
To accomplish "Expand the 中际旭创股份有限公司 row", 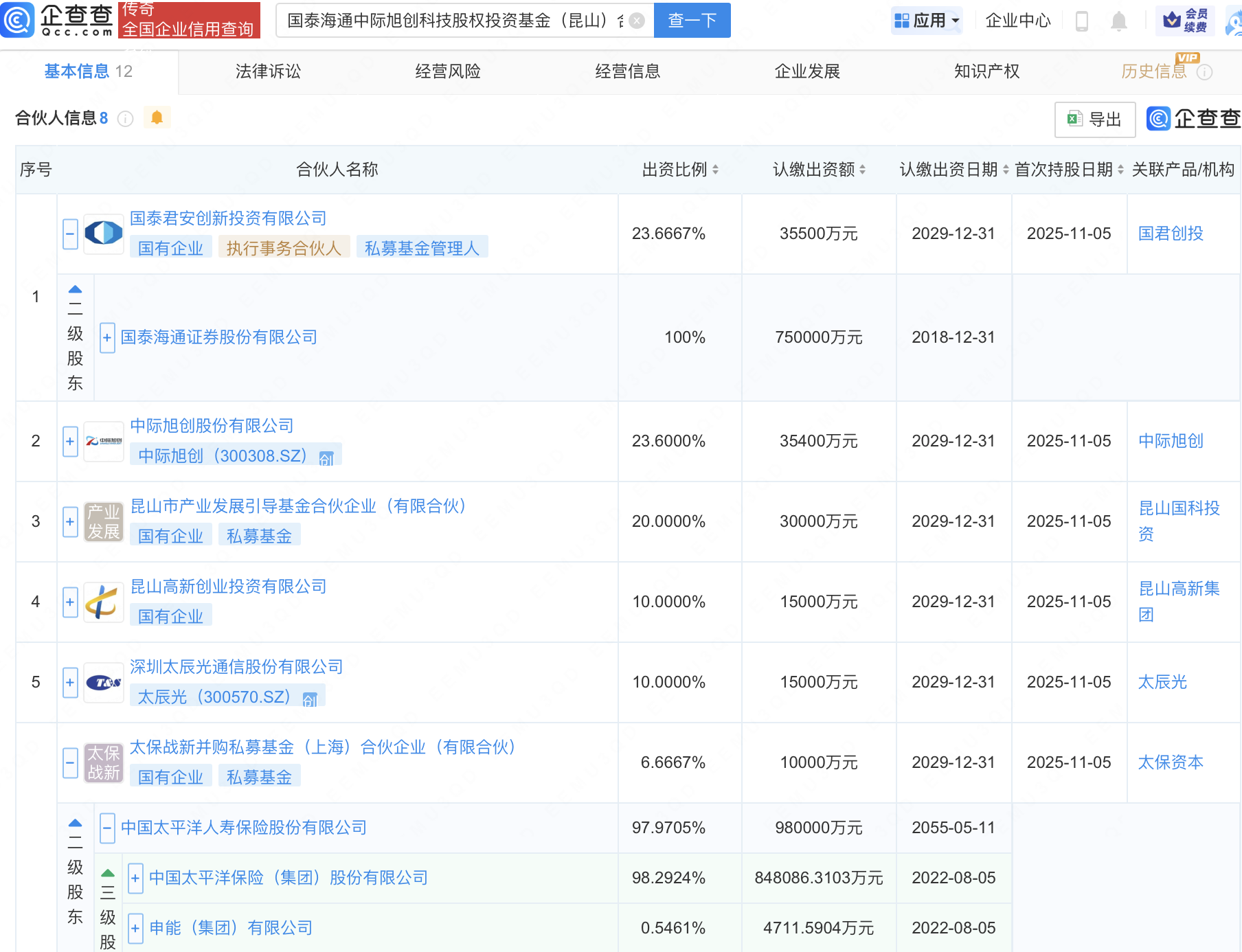I will 70,441.
